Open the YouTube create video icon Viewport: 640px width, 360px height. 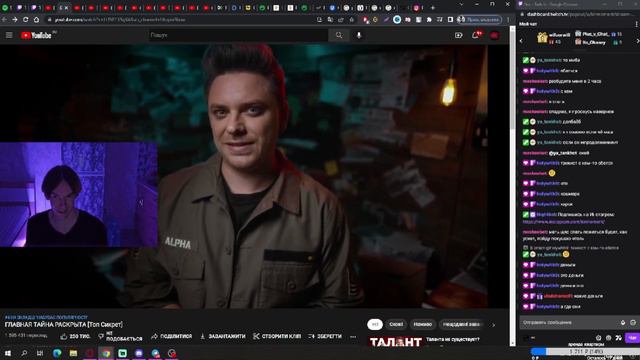[458, 35]
